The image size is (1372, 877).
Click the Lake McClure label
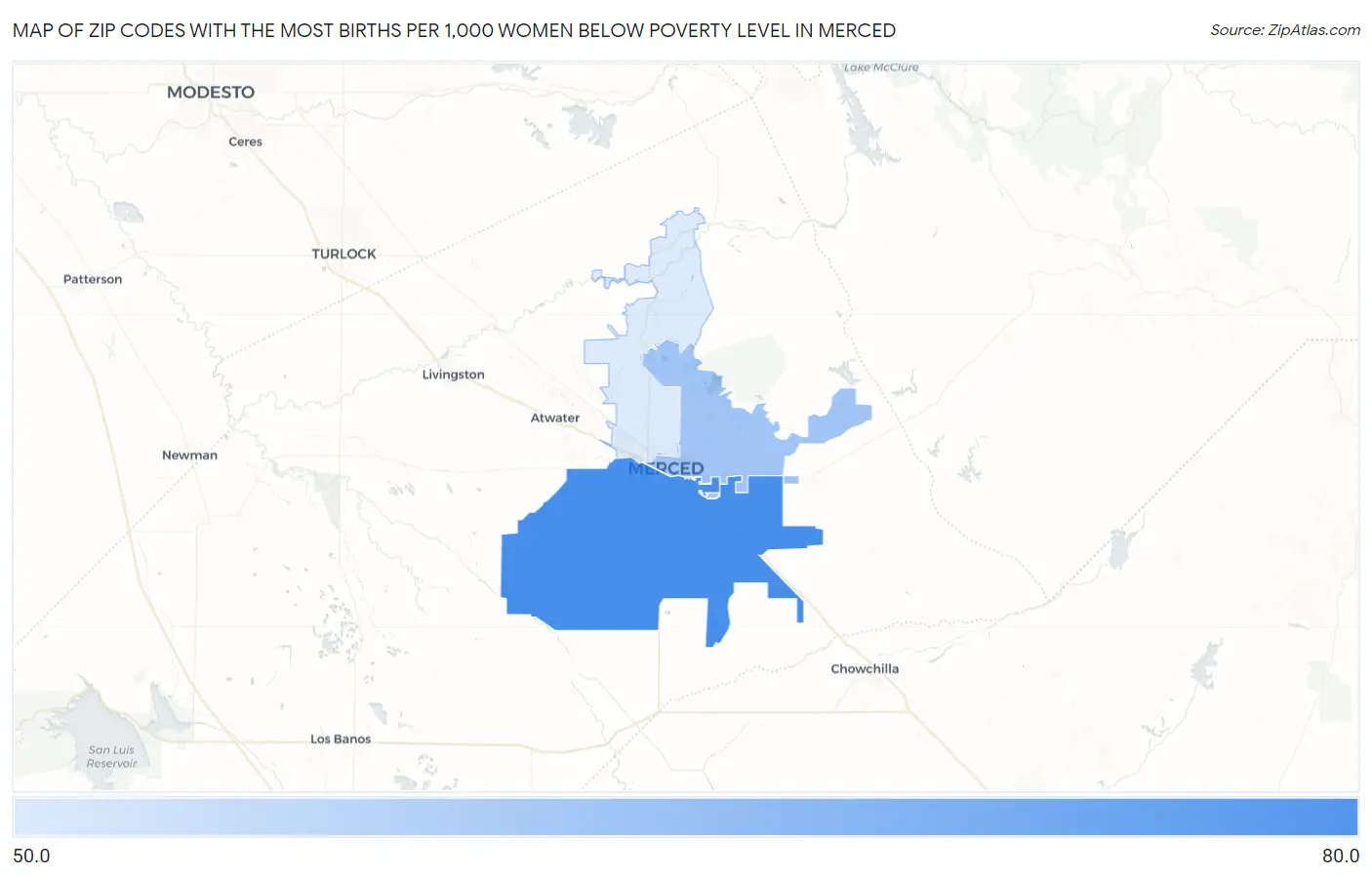(881, 67)
